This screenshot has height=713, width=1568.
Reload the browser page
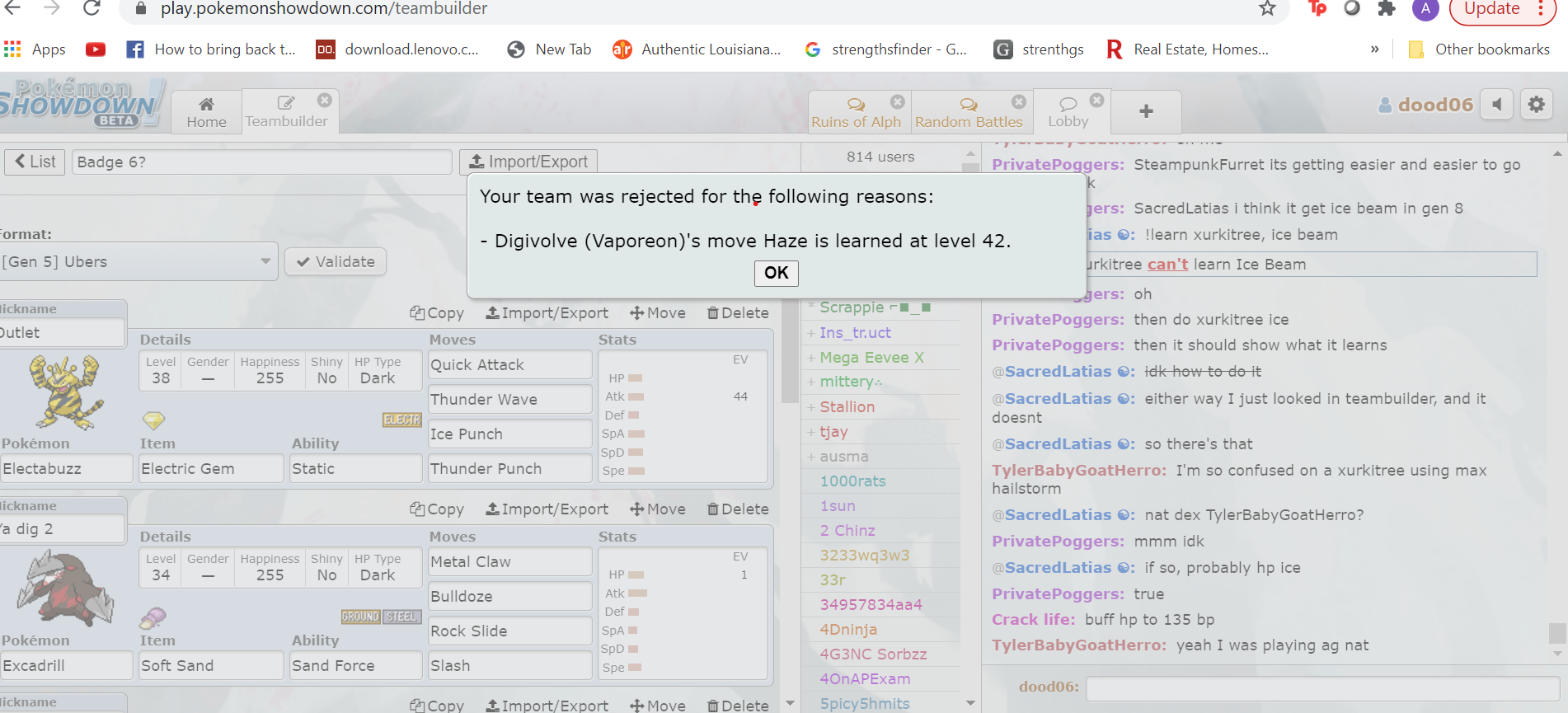[x=92, y=8]
